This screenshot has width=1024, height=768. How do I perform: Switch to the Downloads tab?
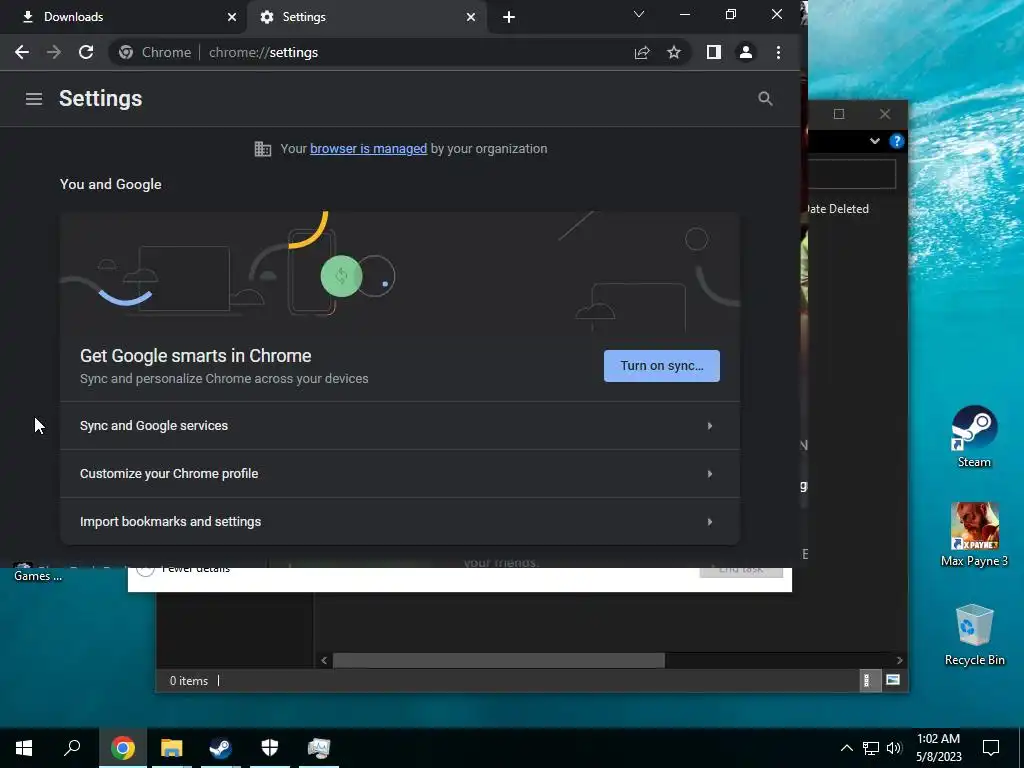[123, 17]
